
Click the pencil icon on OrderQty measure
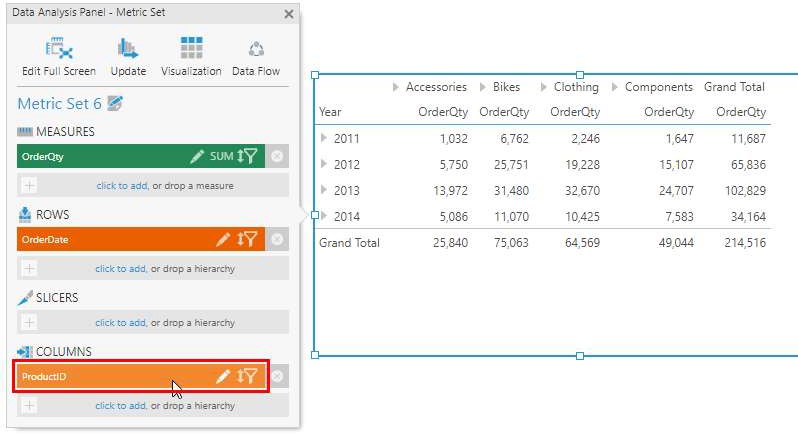coord(198,156)
